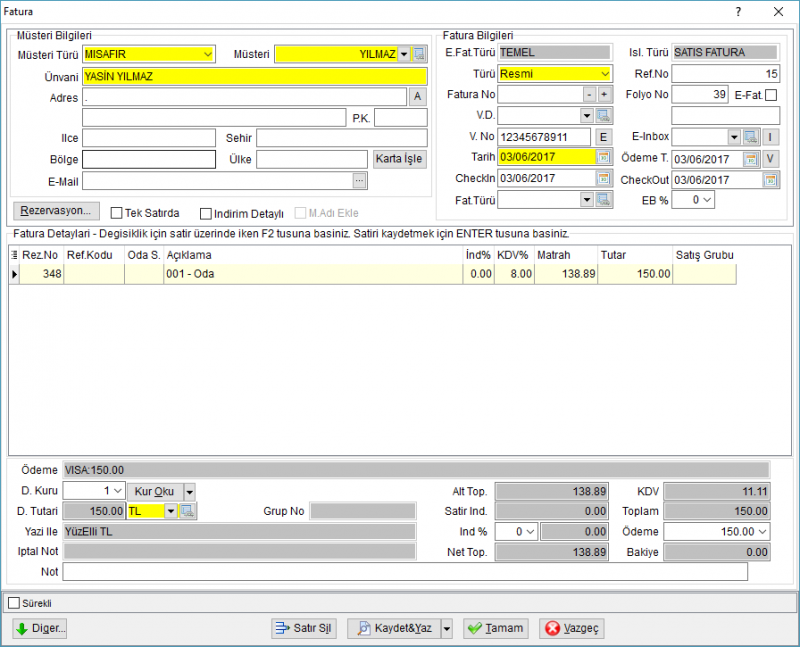The width and height of the screenshot is (800, 647).
Task: Click grid column selector icon in table header
Action: coord(14,255)
